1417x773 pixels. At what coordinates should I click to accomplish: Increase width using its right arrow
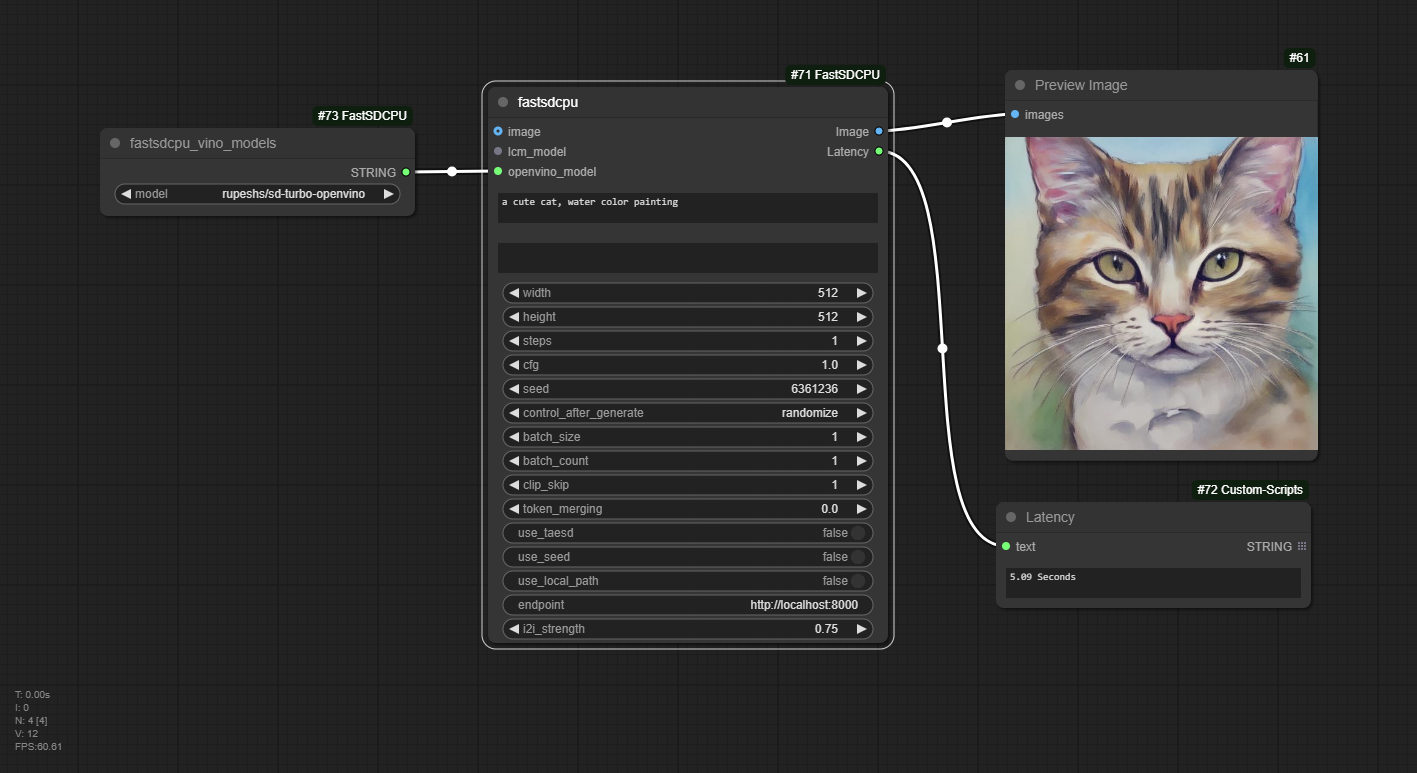tap(861, 292)
